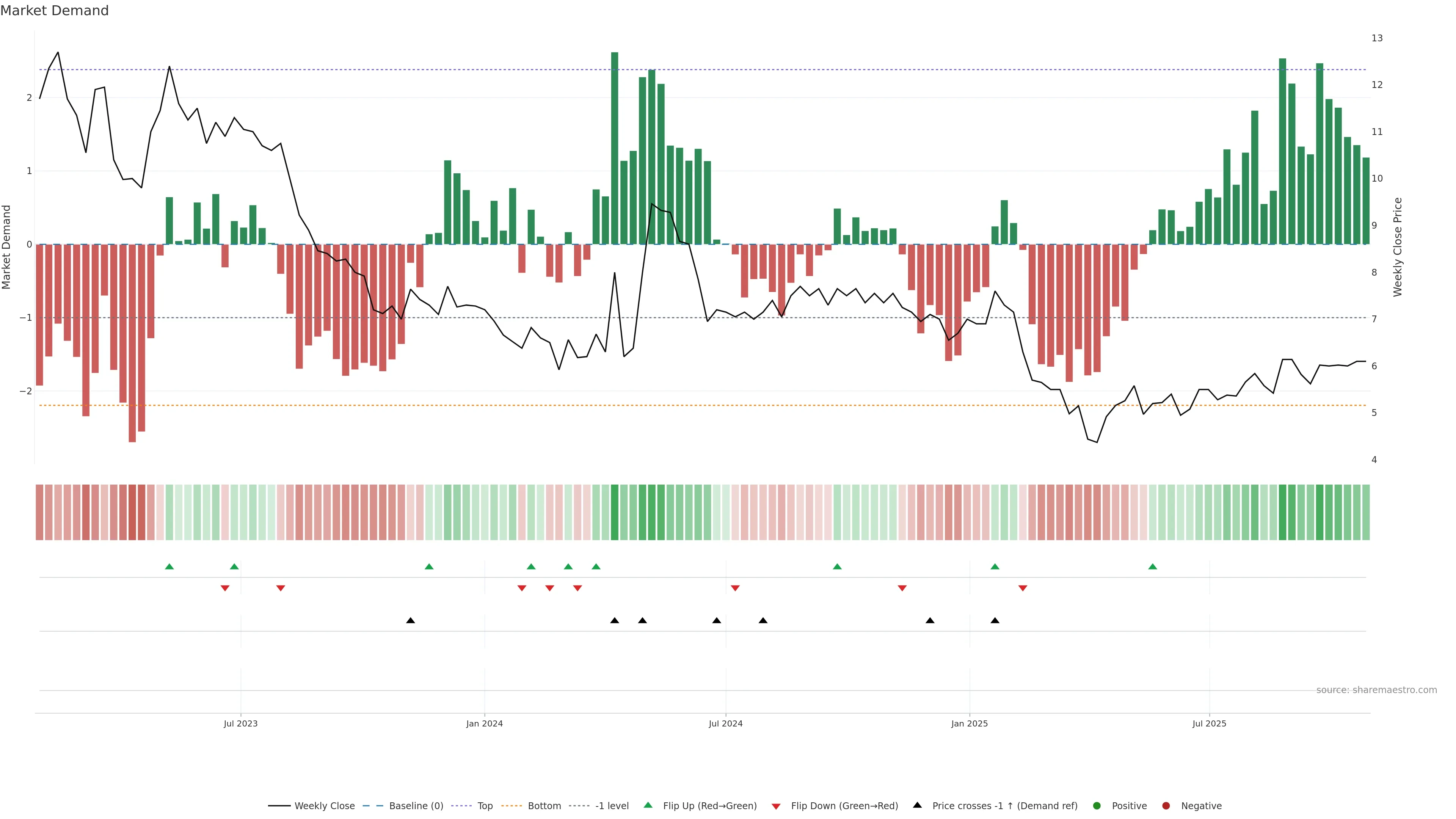
Task: Click the Jul 2025 x-axis label
Action: (1209, 724)
